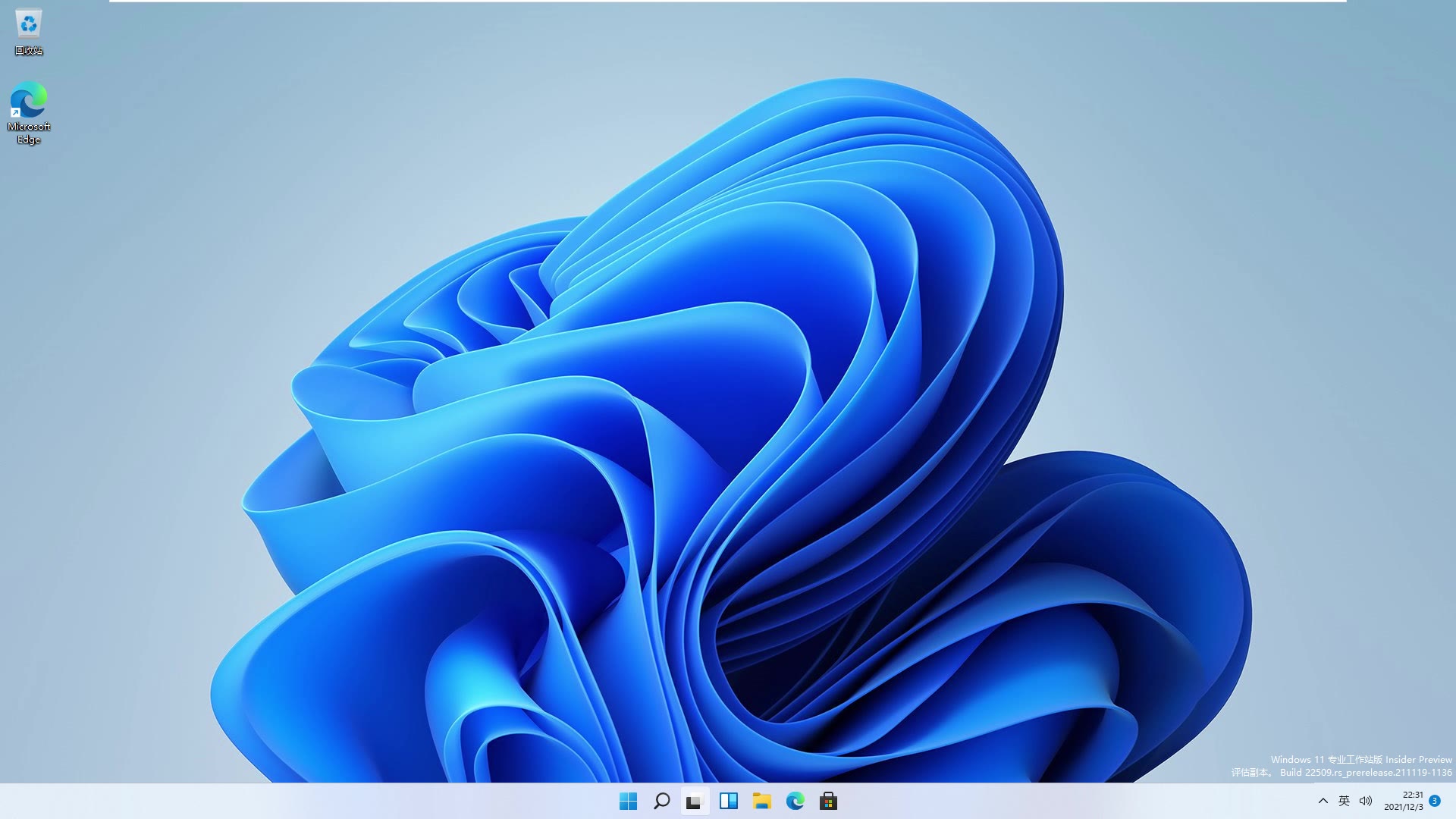Open Windows Search
This screenshot has height=819, width=1456.
660,800
